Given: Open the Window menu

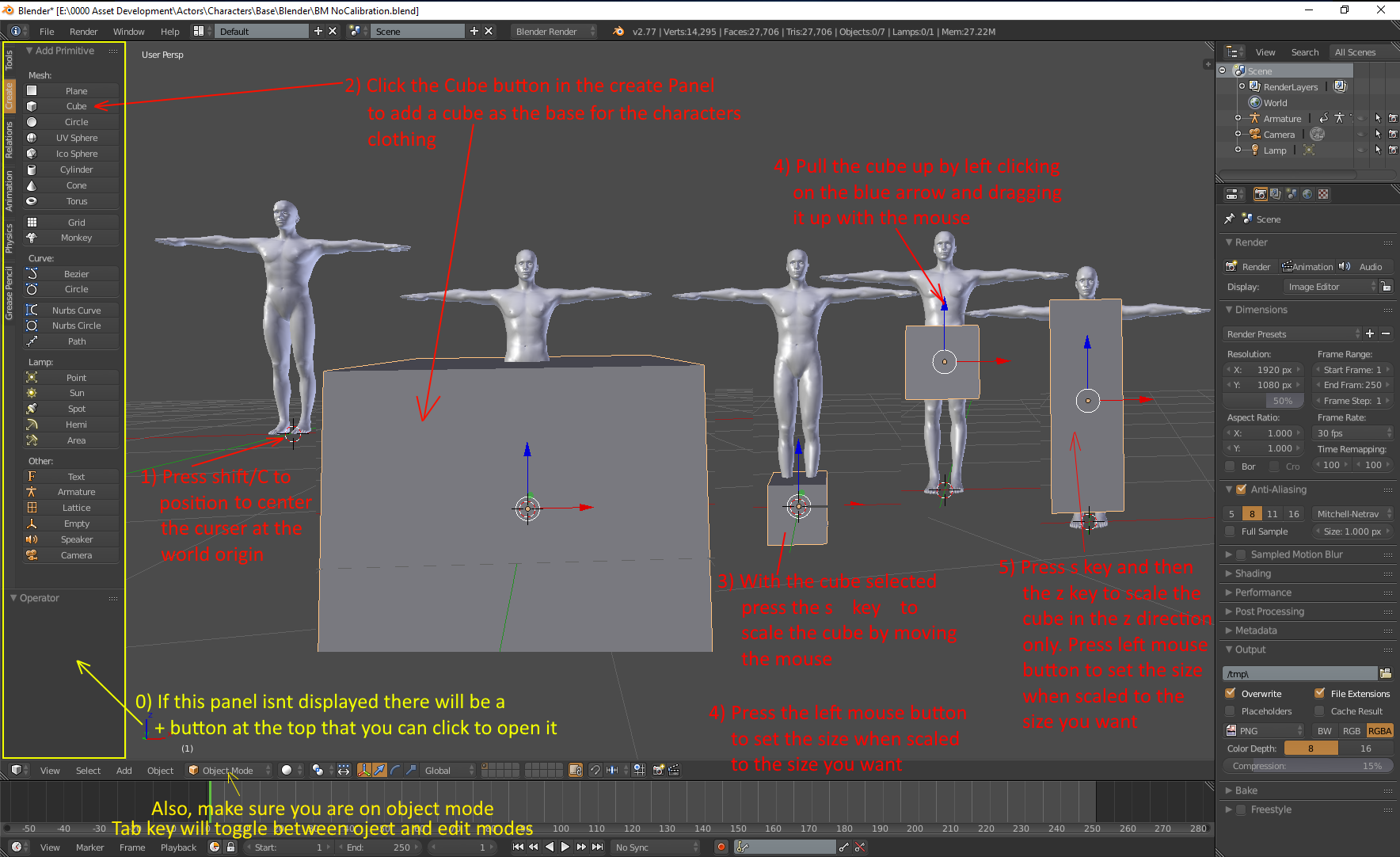Looking at the screenshot, I should click(x=128, y=32).
